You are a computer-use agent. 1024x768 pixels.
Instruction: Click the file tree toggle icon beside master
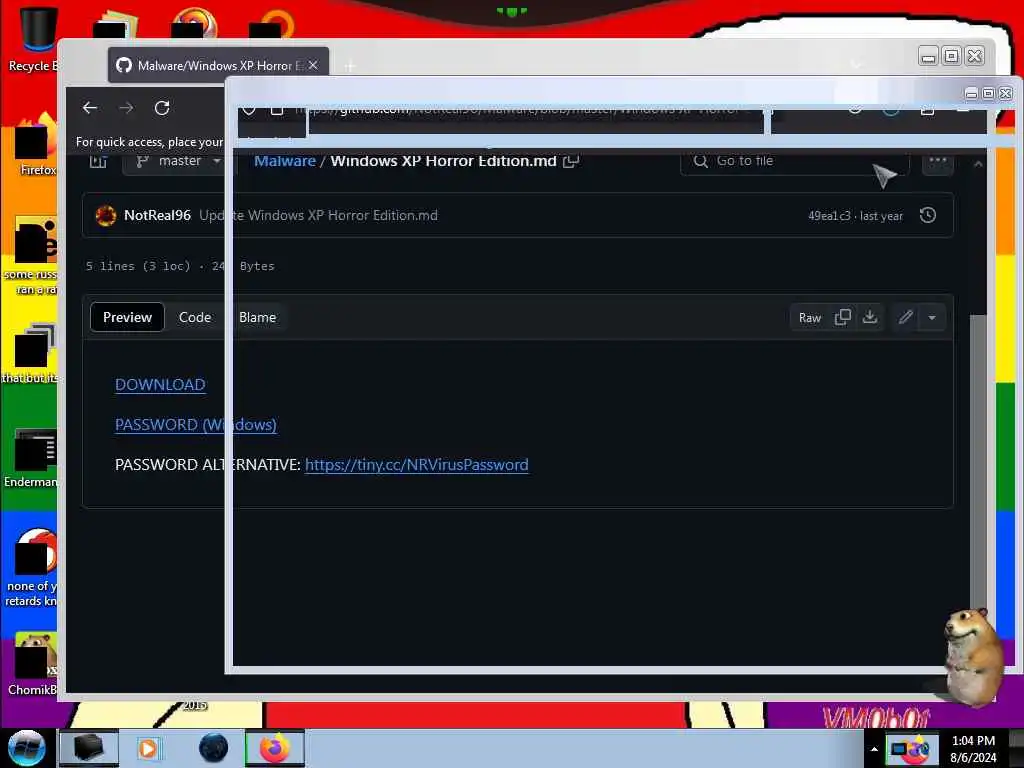point(98,161)
